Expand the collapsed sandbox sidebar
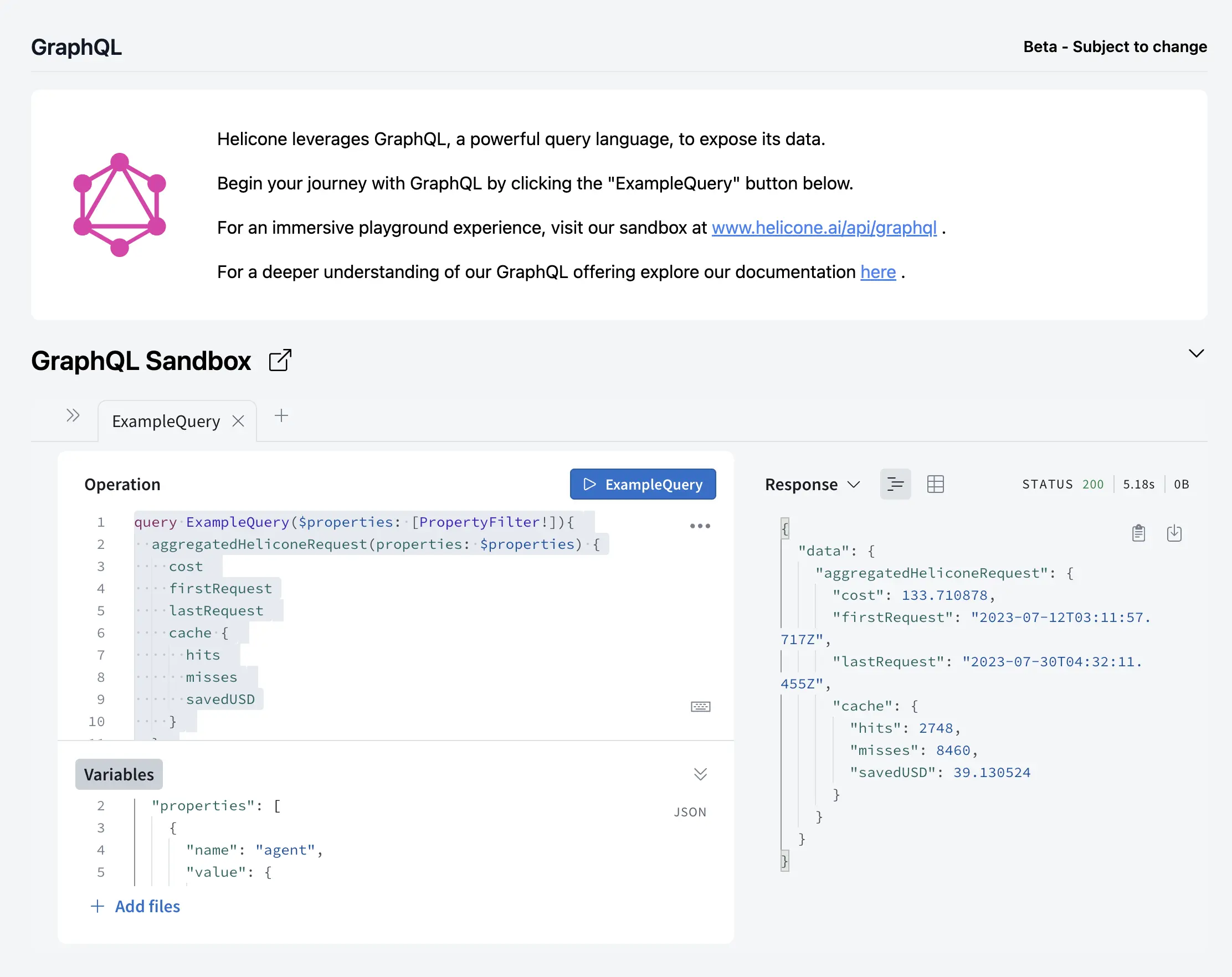 [x=73, y=415]
